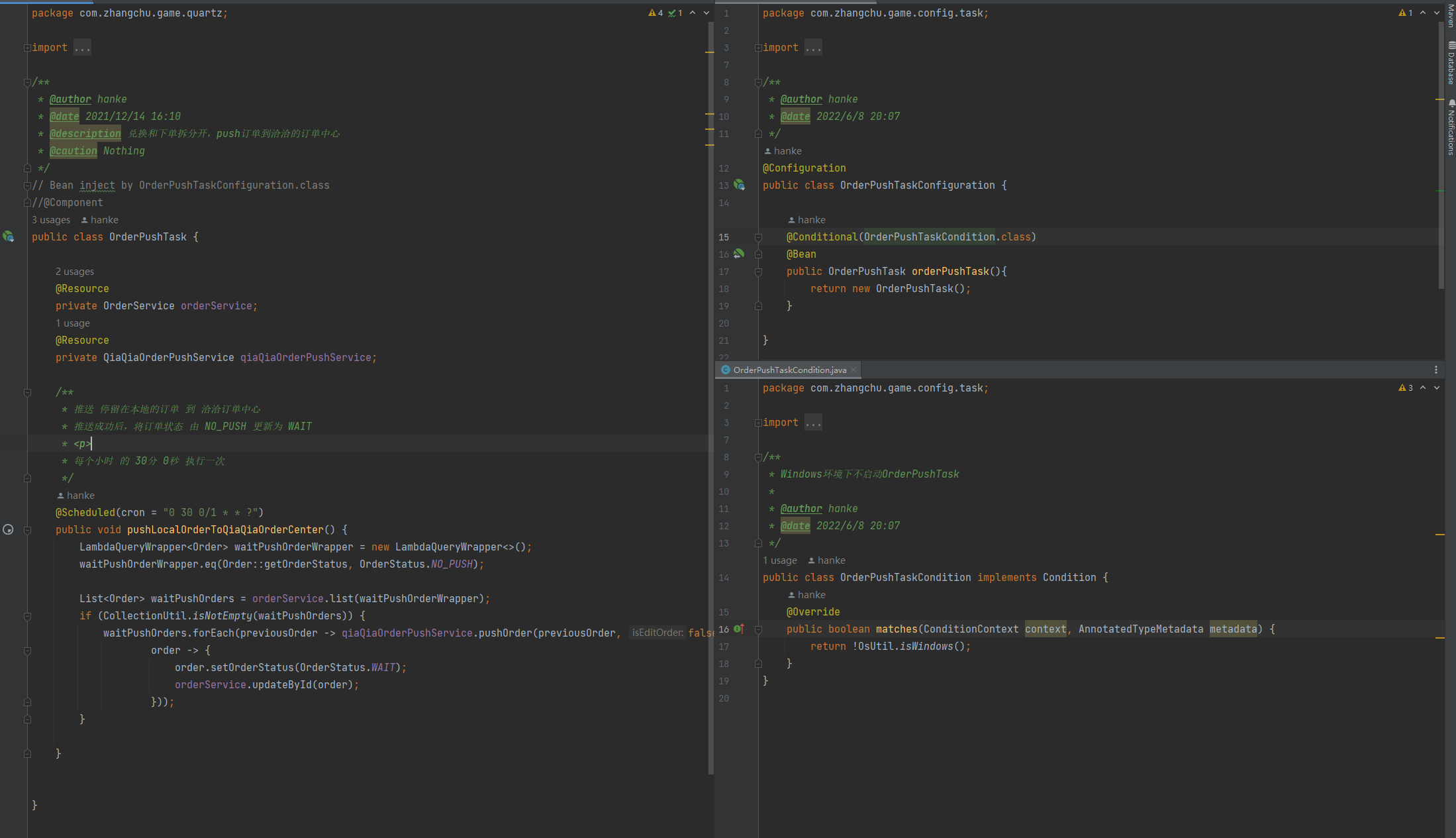This screenshot has width=1456, height=838.
Task: Click the lowest yellow stripe mark in OrderPushTaskCondition editor
Action: click(x=1440, y=638)
